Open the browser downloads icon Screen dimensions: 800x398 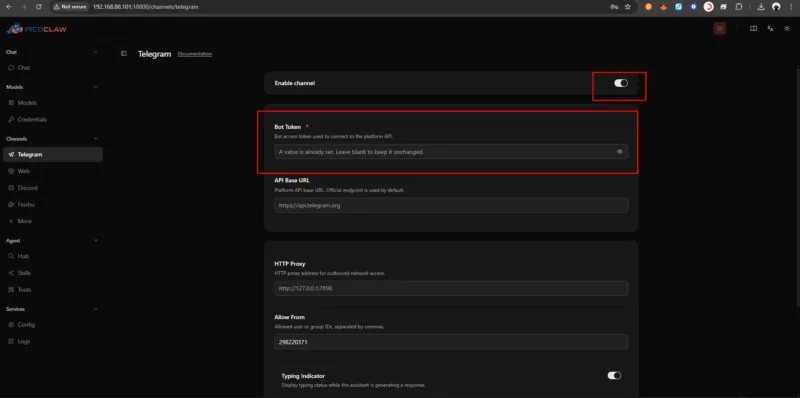pyautogui.click(x=761, y=7)
